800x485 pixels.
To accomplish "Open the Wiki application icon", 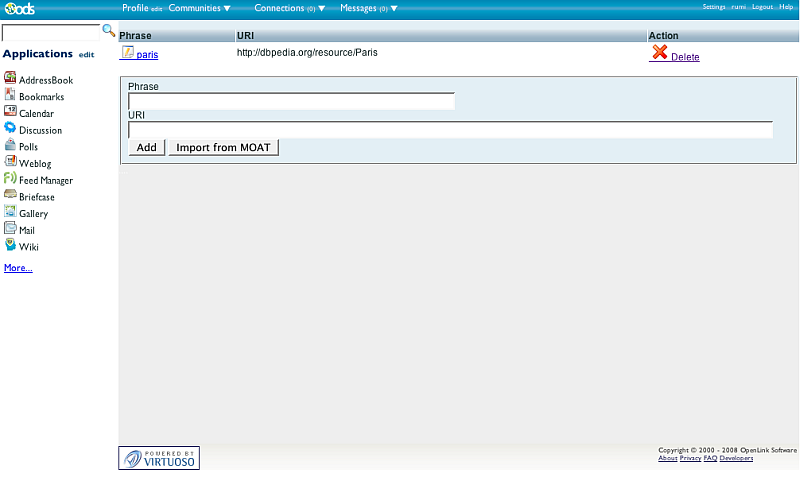I will tap(10, 245).
